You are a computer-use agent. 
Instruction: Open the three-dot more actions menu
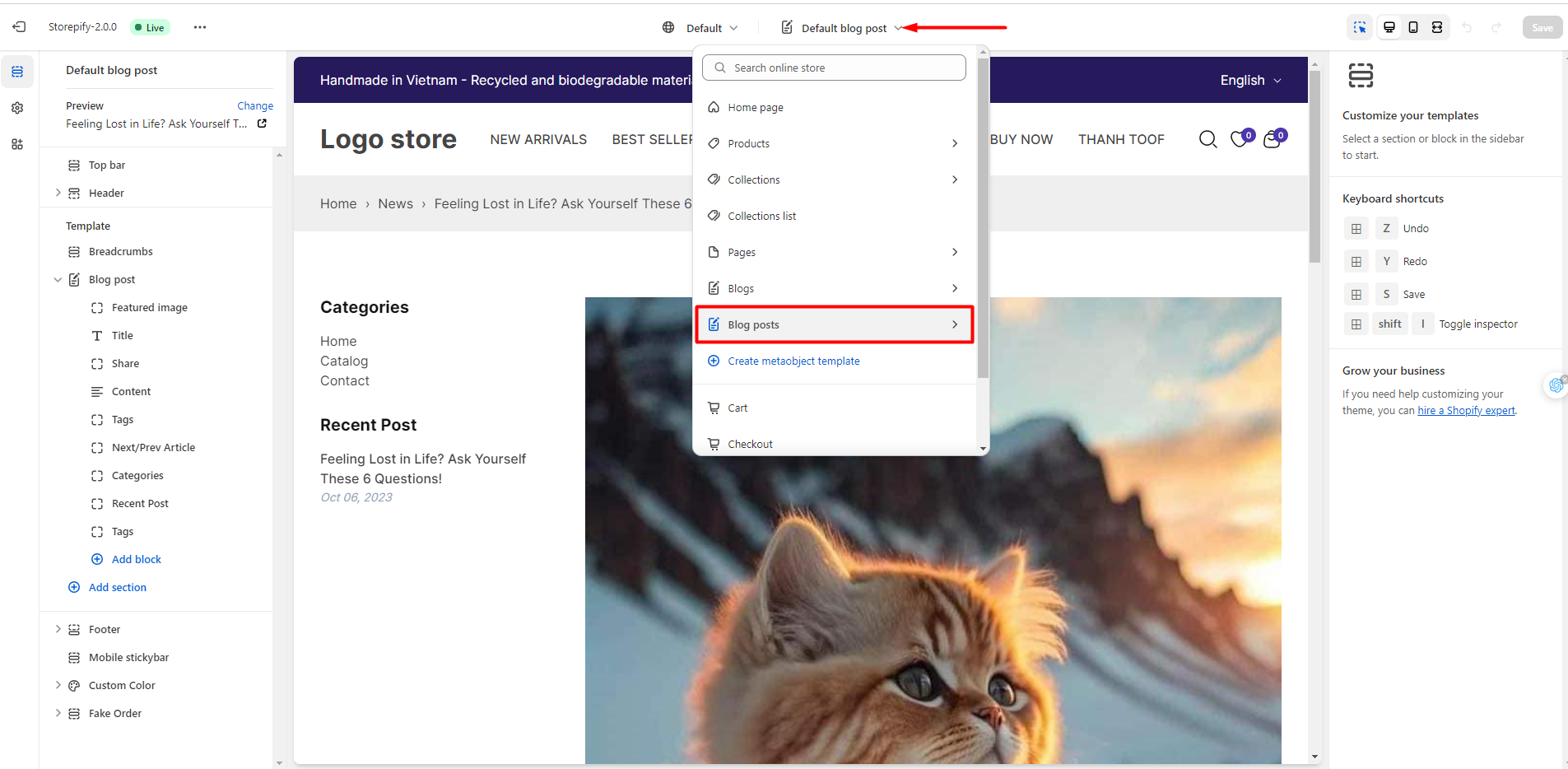tap(200, 27)
